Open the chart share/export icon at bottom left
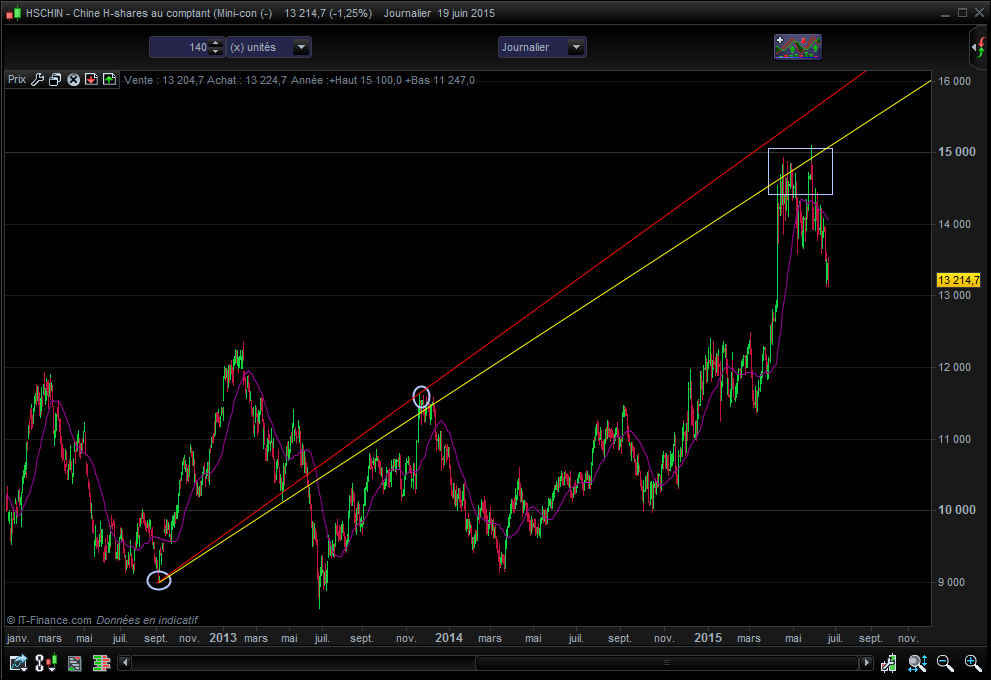Viewport: 991px width, 680px height. [18, 663]
